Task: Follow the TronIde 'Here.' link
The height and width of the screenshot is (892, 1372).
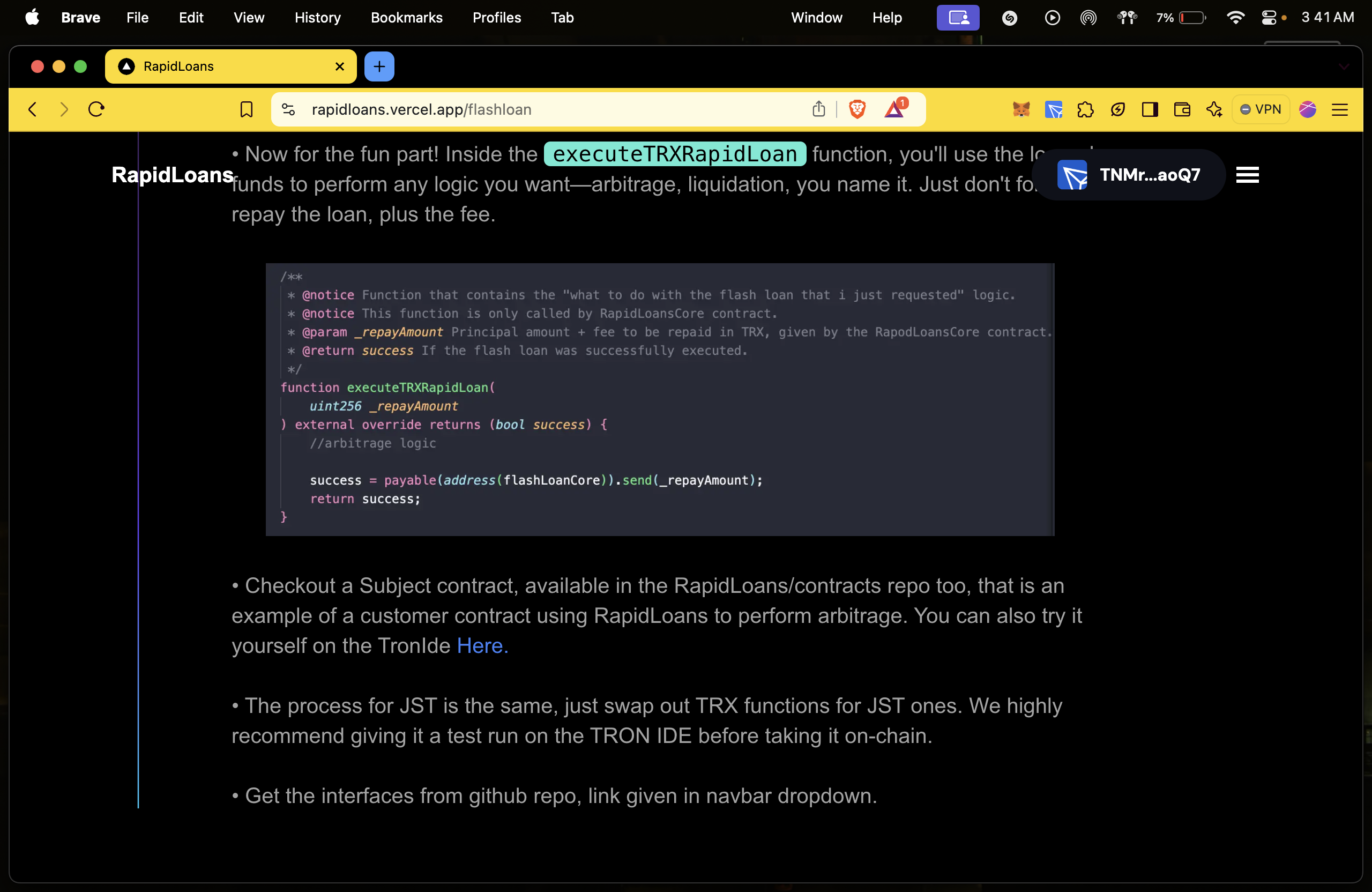Action: click(x=482, y=646)
